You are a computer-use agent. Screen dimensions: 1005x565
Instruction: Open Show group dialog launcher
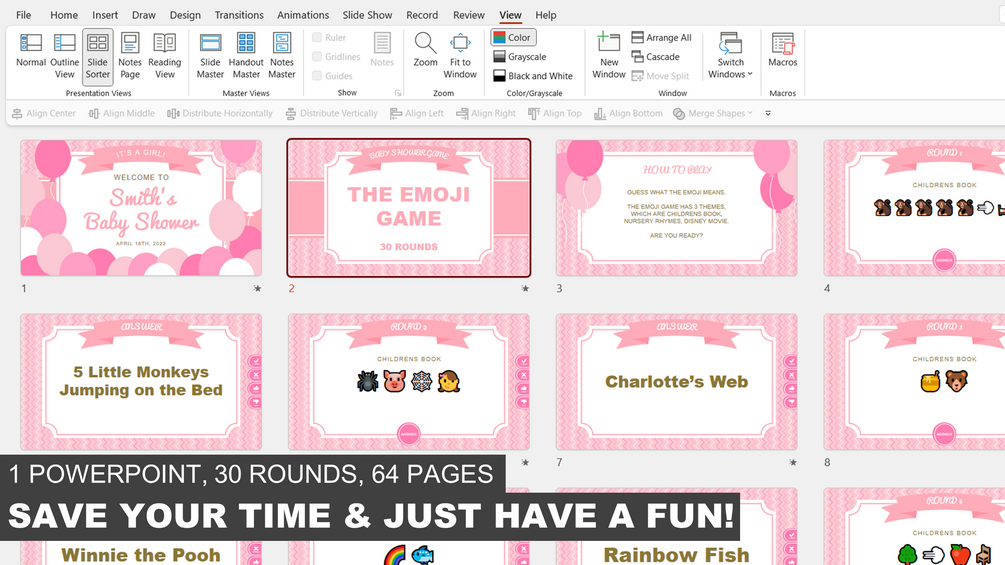click(x=398, y=93)
